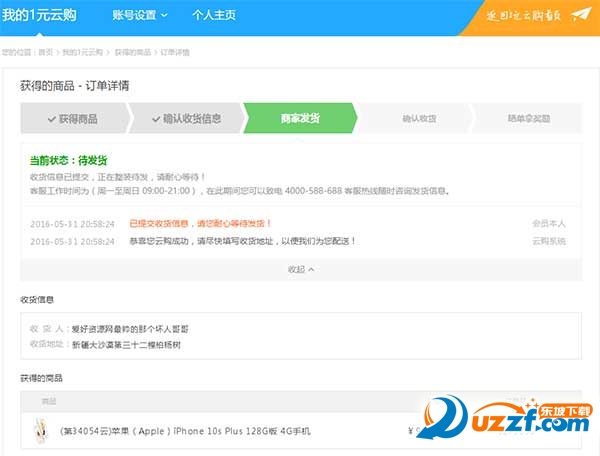
Task: Click the orange return-to-homepage banner text
Action: [523, 16]
